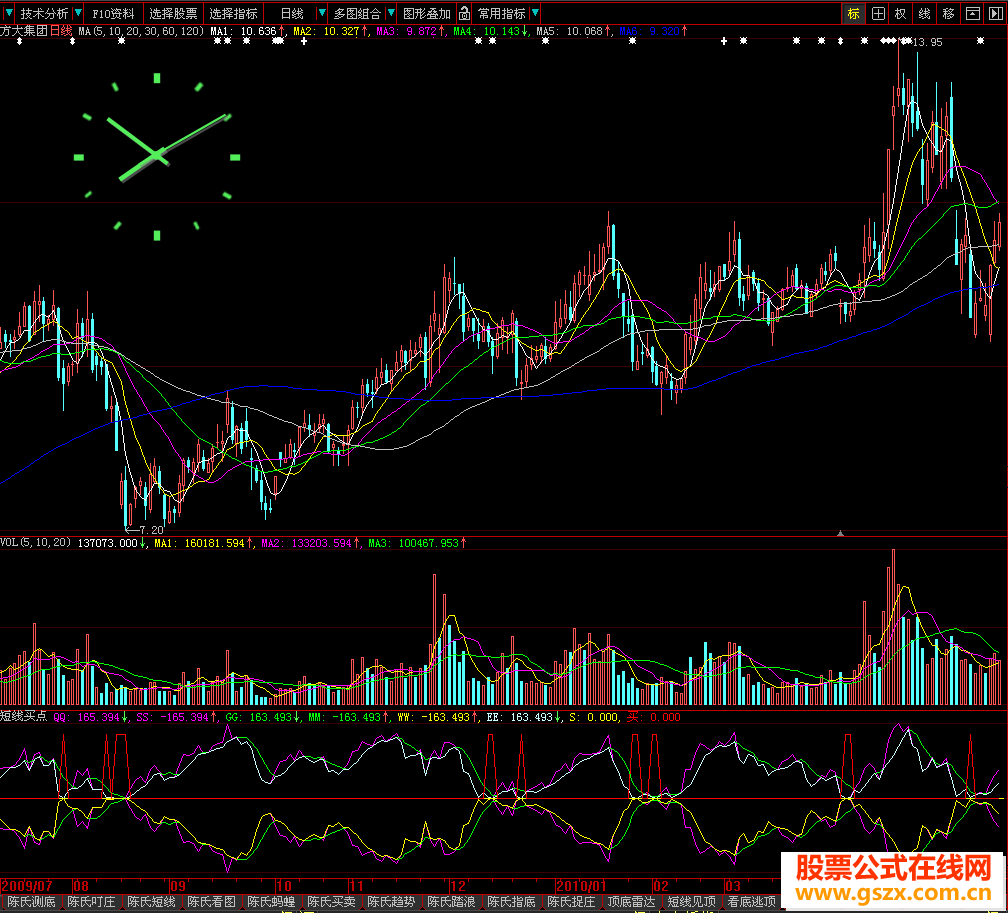Click the small triangle marker above volume panel
The height and width of the screenshot is (913, 1008).
[x=840, y=533]
